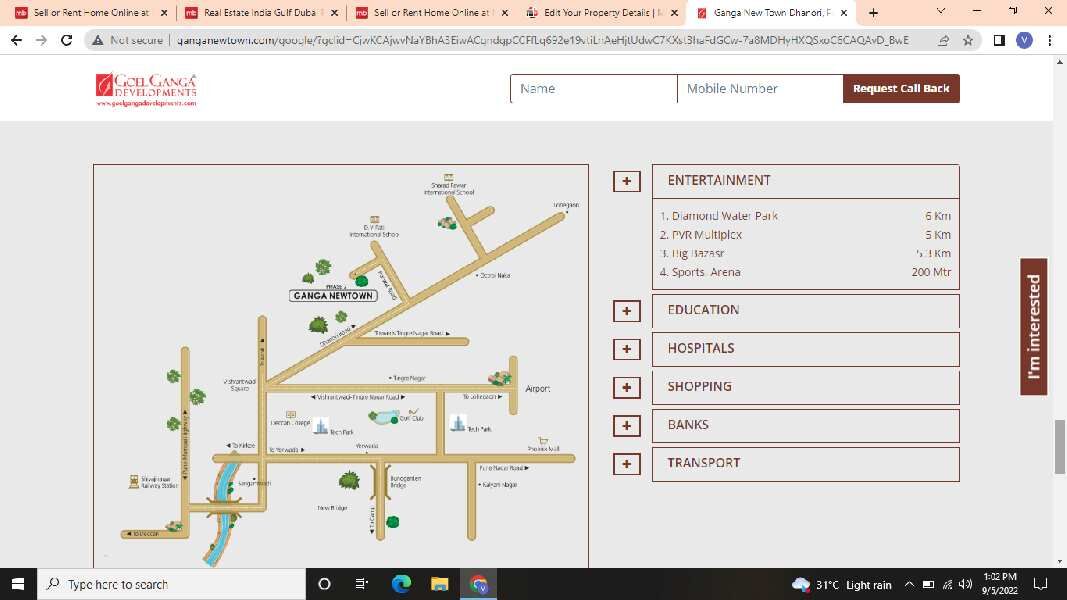This screenshot has width=1067, height=600.
Task: Expand the Transport plus icon
Action: (627, 464)
